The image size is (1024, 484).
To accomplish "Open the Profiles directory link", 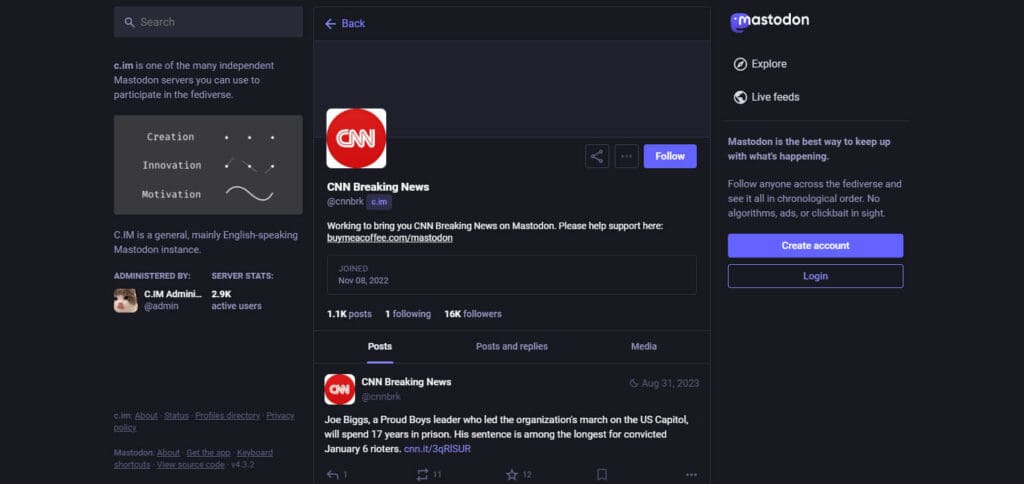I will pos(227,416).
